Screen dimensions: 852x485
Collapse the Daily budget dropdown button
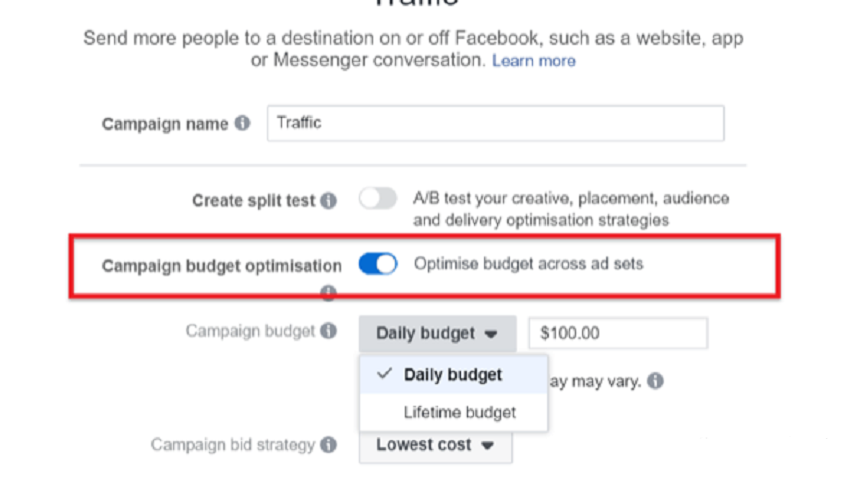(x=437, y=333)
